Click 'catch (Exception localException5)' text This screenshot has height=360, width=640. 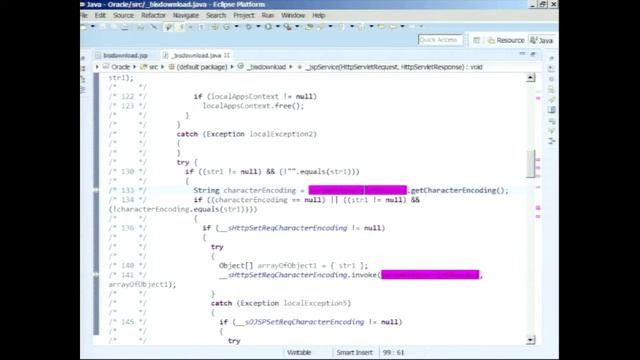point(281,303)
